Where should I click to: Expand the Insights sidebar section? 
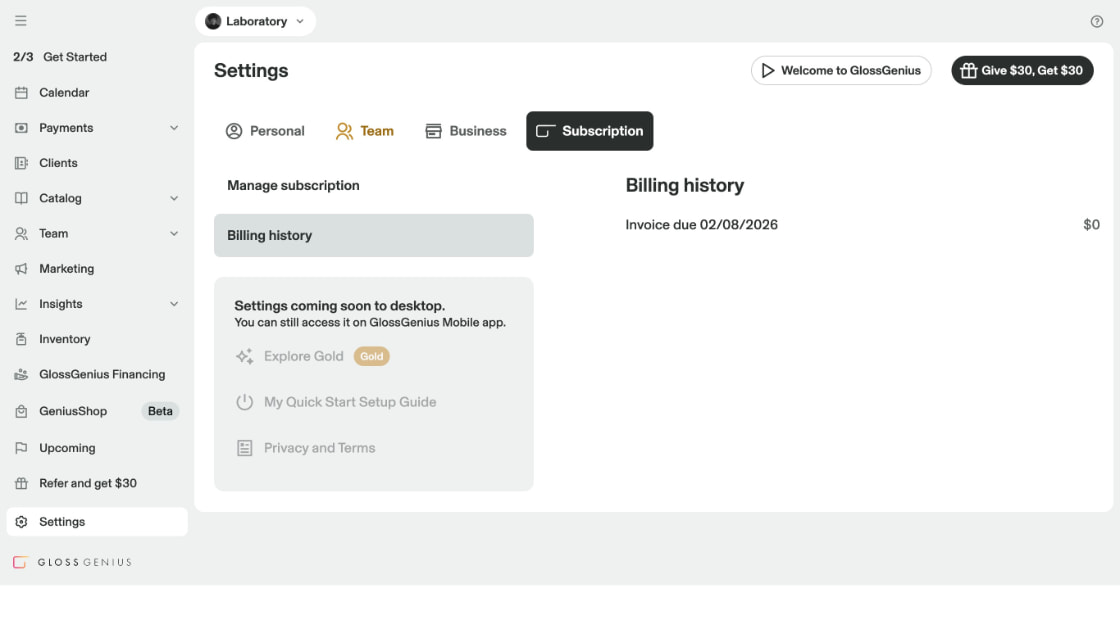[x=174, y=304]
